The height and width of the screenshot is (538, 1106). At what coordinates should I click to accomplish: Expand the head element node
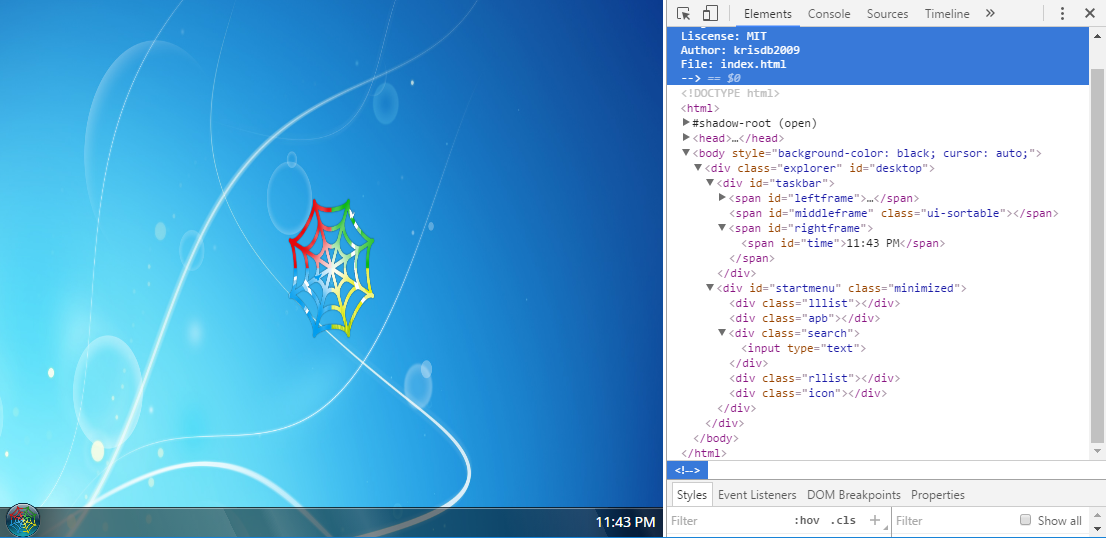(x=686, y=137)
